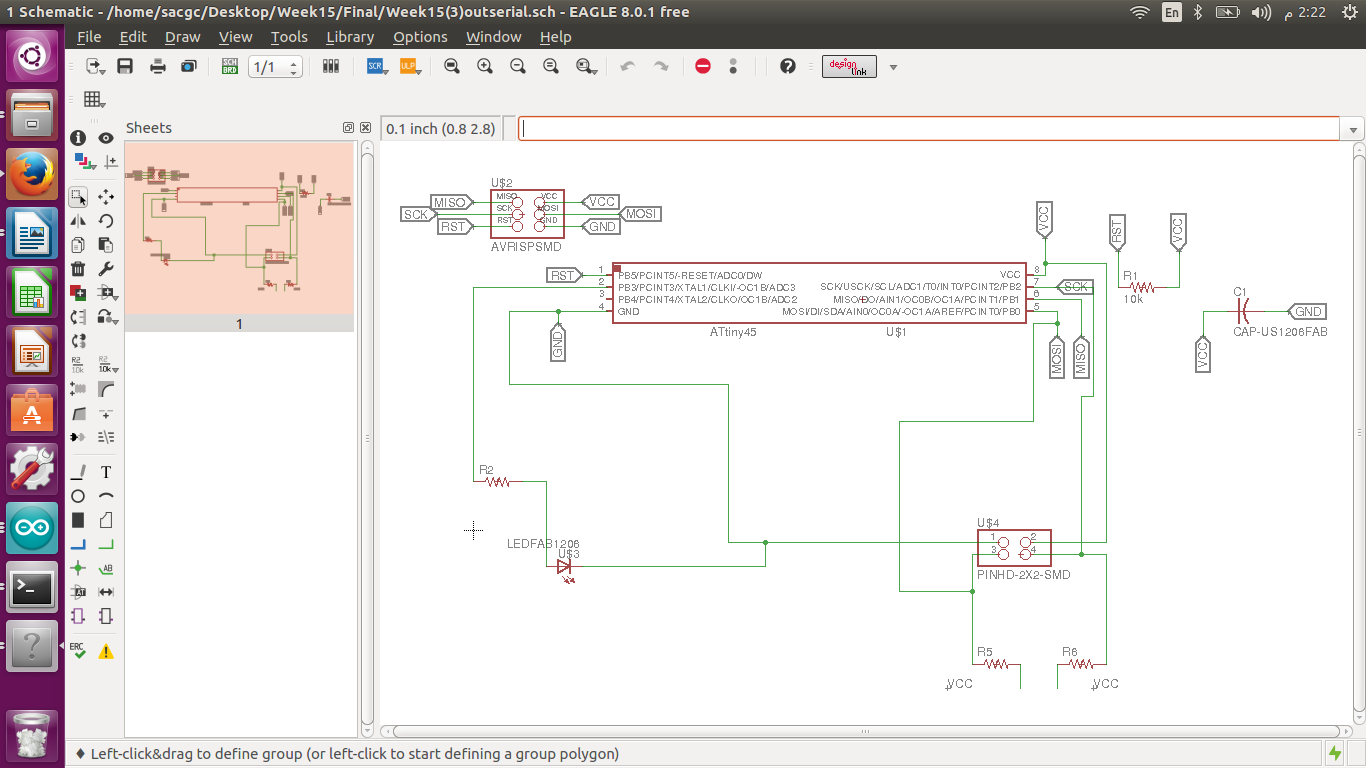Open the Tools menu
Image resolution: width=1366 pixels, height=768 pixels.
click(289, 37)
